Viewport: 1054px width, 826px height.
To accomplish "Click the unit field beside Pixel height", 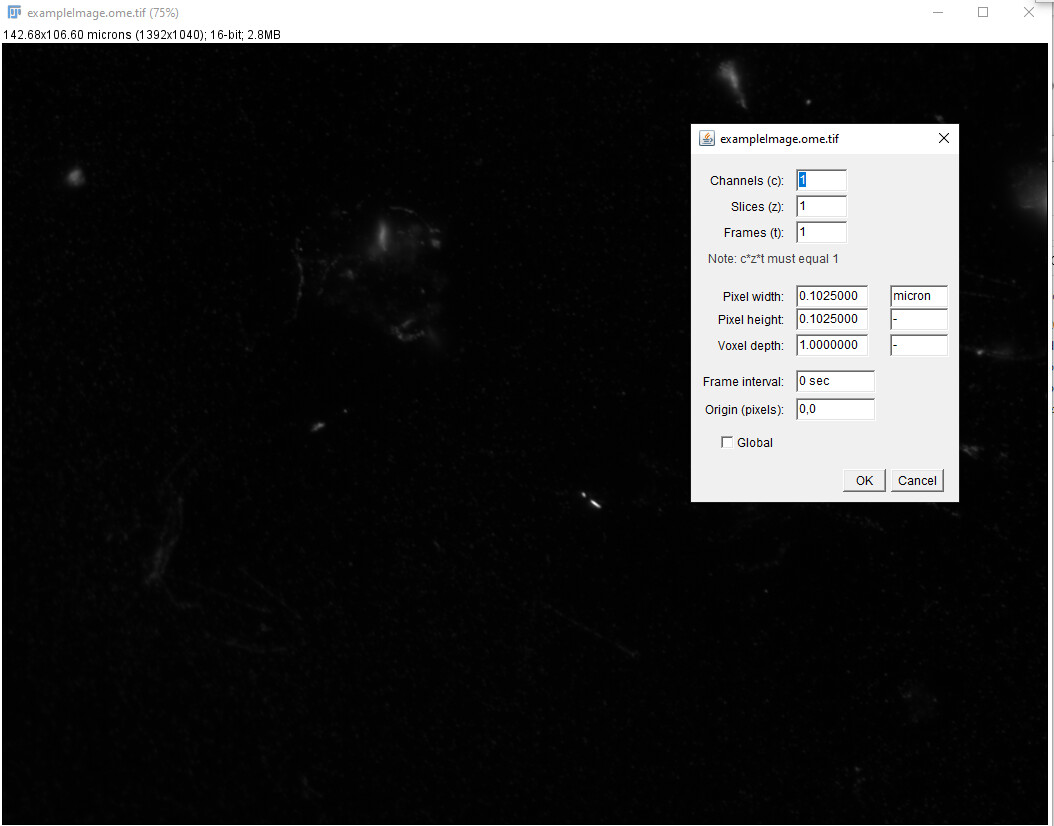I will coord(917,319).
